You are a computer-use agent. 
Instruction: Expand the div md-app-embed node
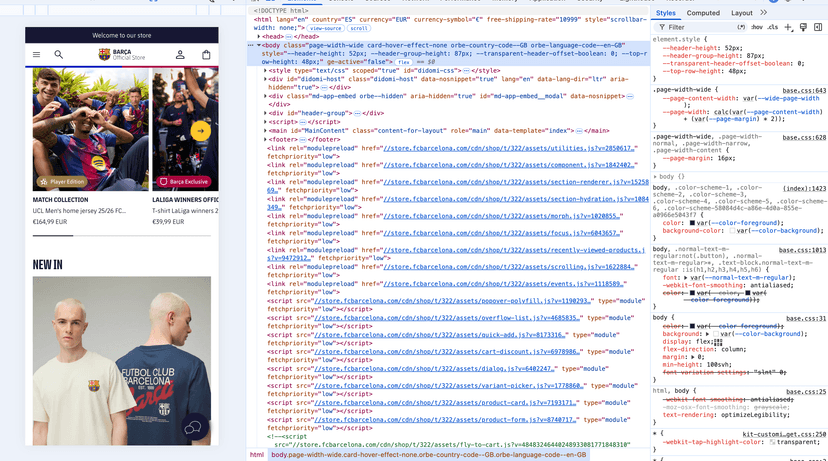pyautogui.click(x=265, y=96)
